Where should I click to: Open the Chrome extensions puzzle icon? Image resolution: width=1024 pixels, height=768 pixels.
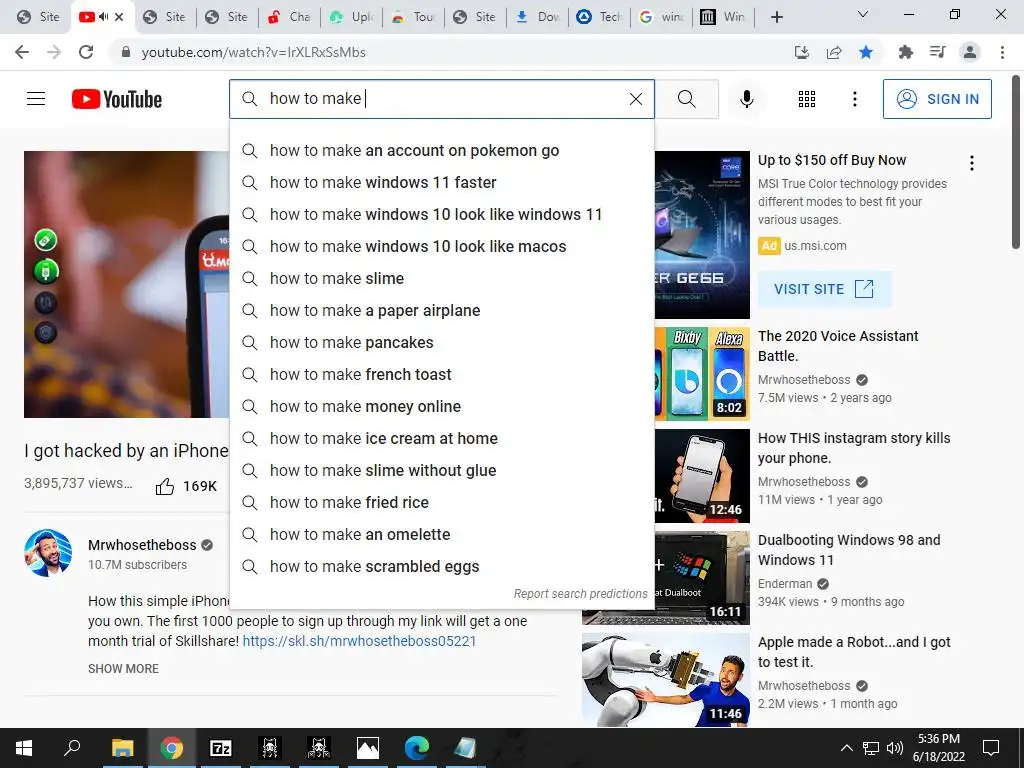pos(905,52)
